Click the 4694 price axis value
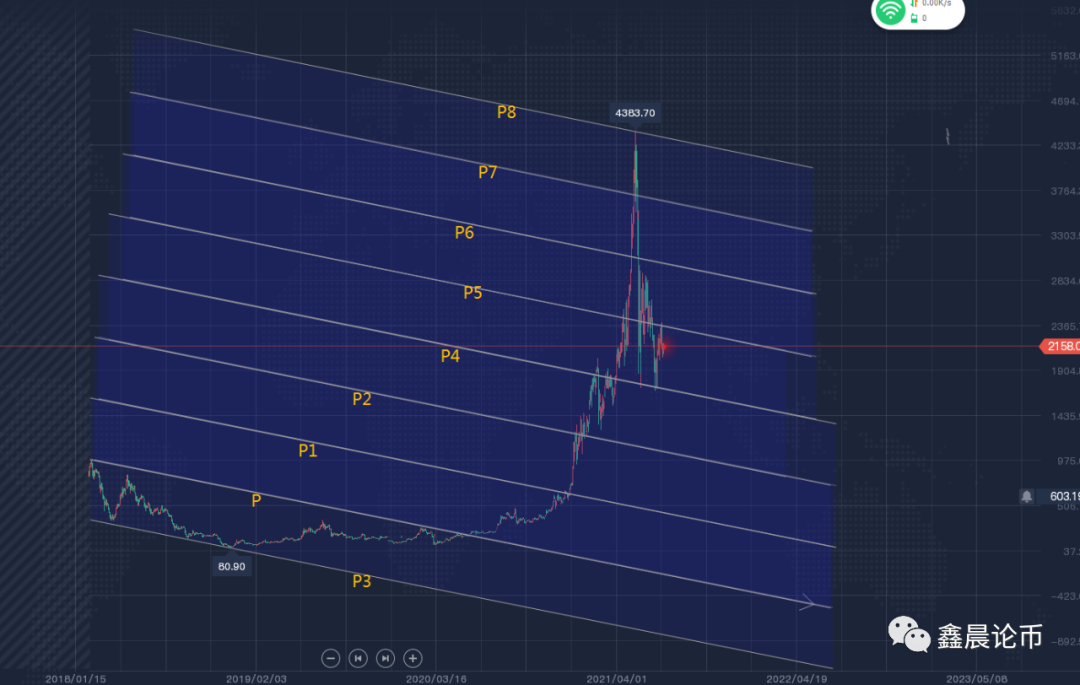This screenshot has height=685, width=1080. (x=1066, y=101)
